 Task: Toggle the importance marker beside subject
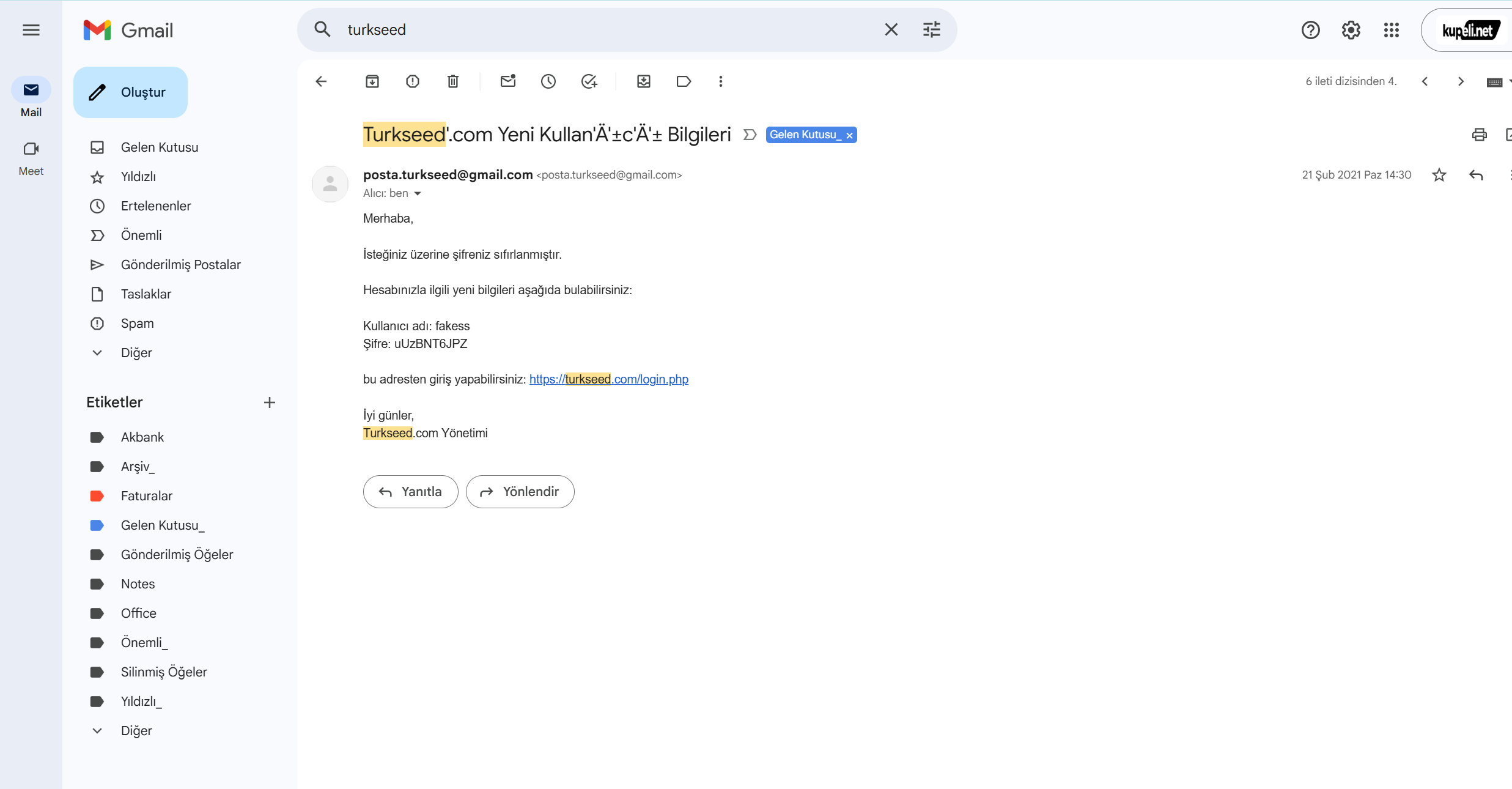(750, 135)
